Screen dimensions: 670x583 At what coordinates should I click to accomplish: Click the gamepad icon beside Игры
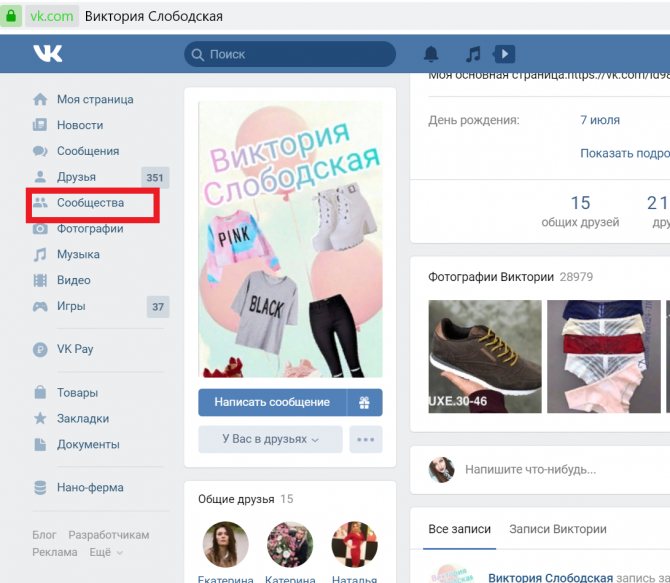(40, 306)
